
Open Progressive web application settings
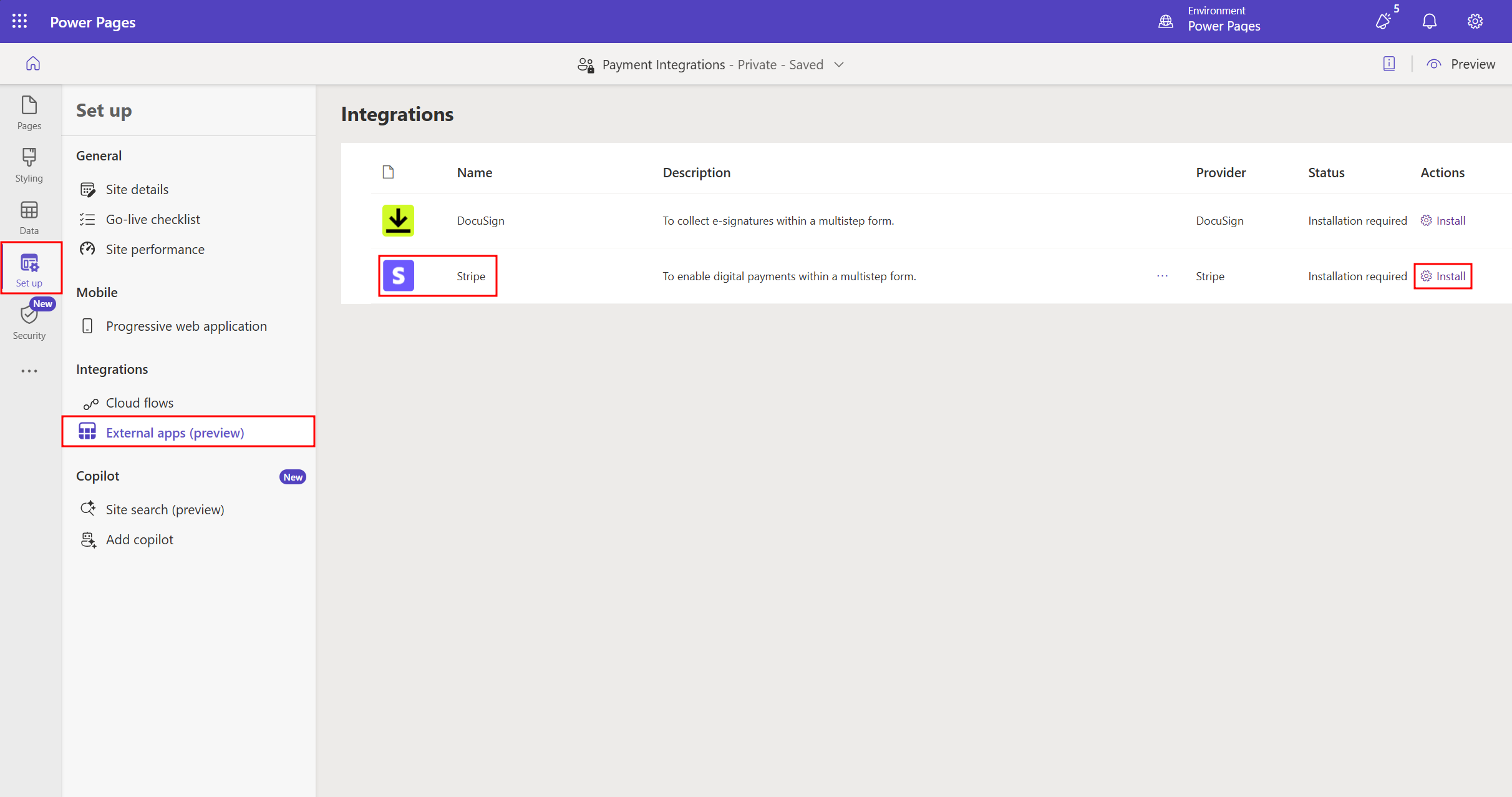[x=186, y=326]
